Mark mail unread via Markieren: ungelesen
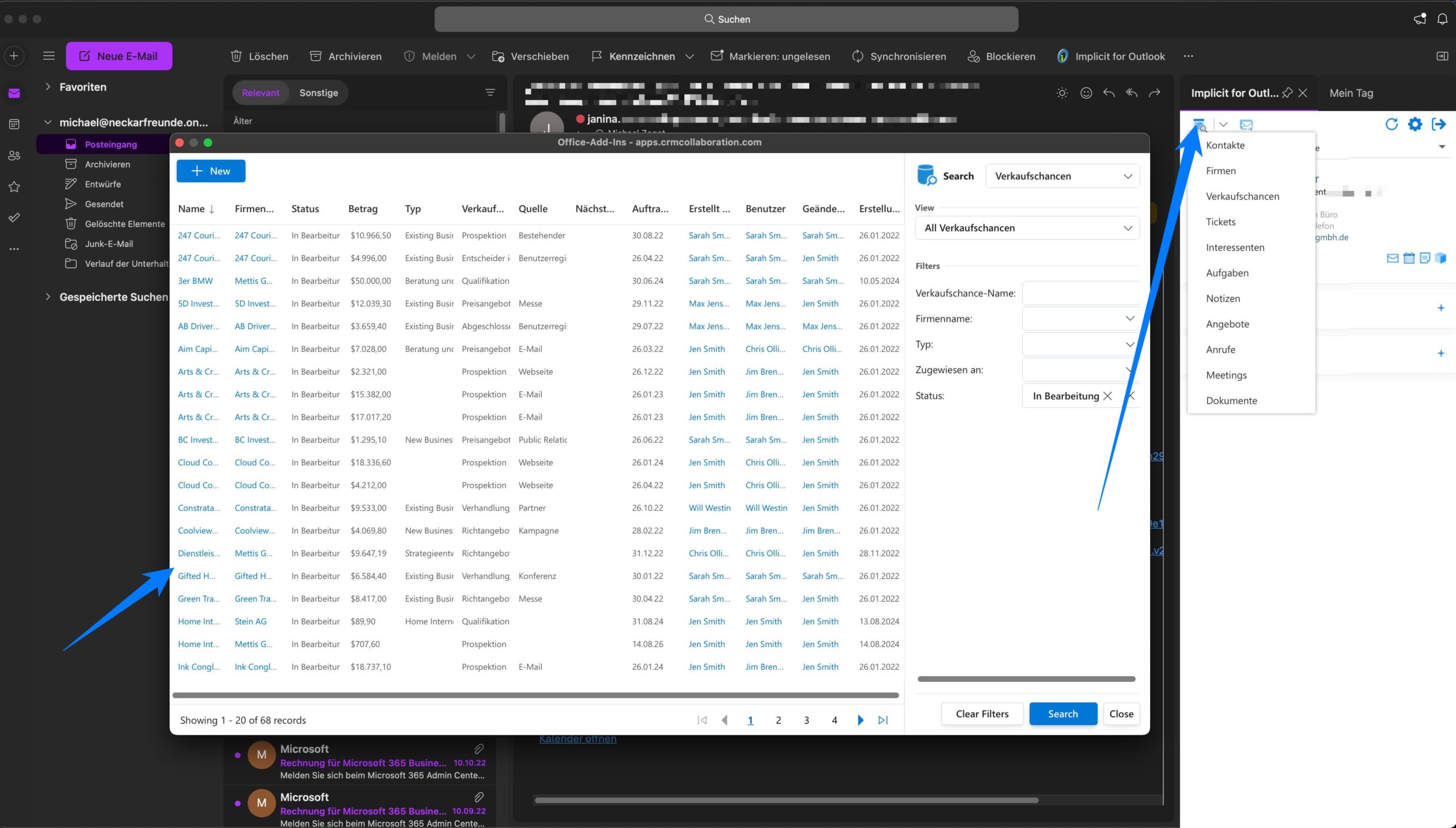The image size is (1456, 828). 770,56
